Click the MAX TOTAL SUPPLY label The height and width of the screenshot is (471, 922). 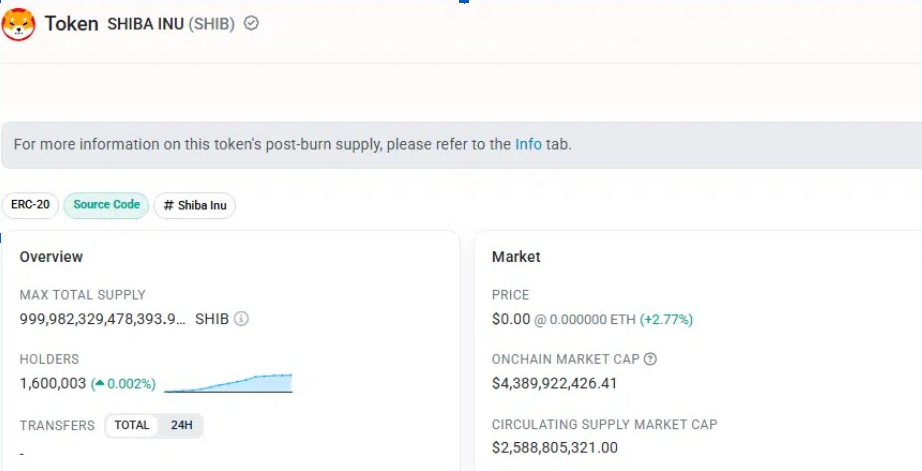tap(82, 295)
